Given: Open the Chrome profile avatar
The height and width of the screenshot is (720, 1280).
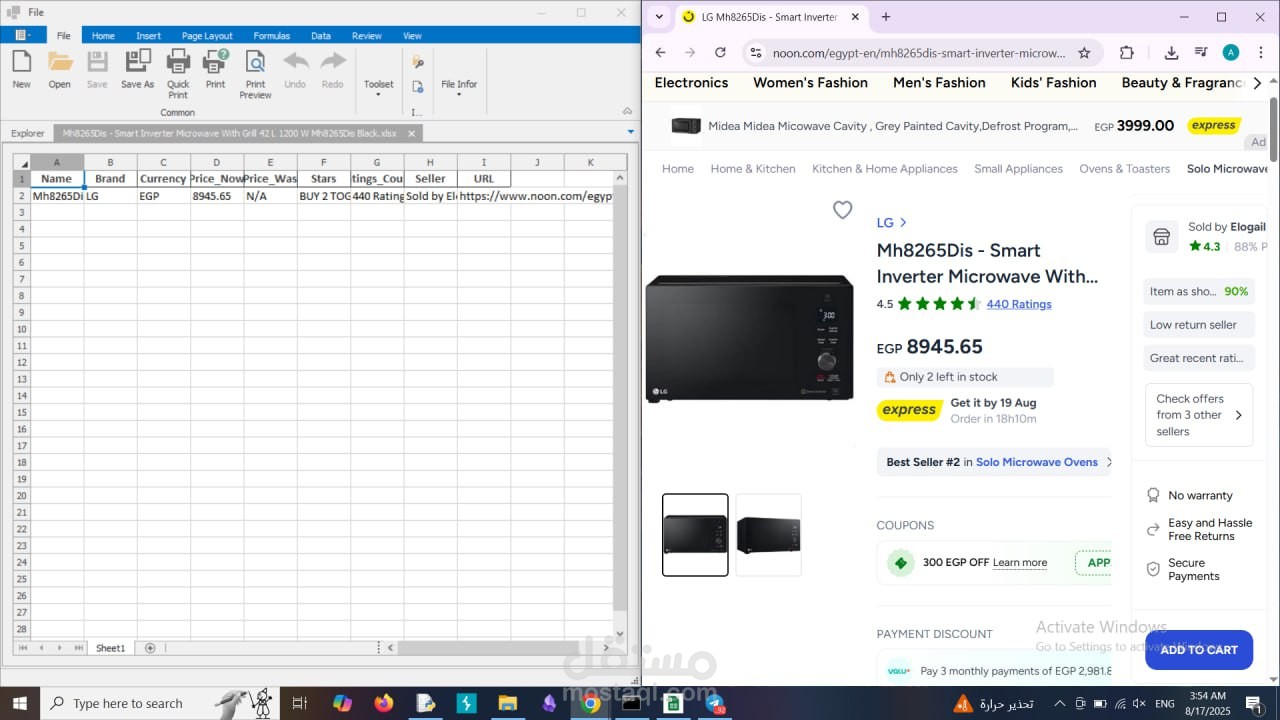Looking at the screenshot, I should pos(1231,53).
